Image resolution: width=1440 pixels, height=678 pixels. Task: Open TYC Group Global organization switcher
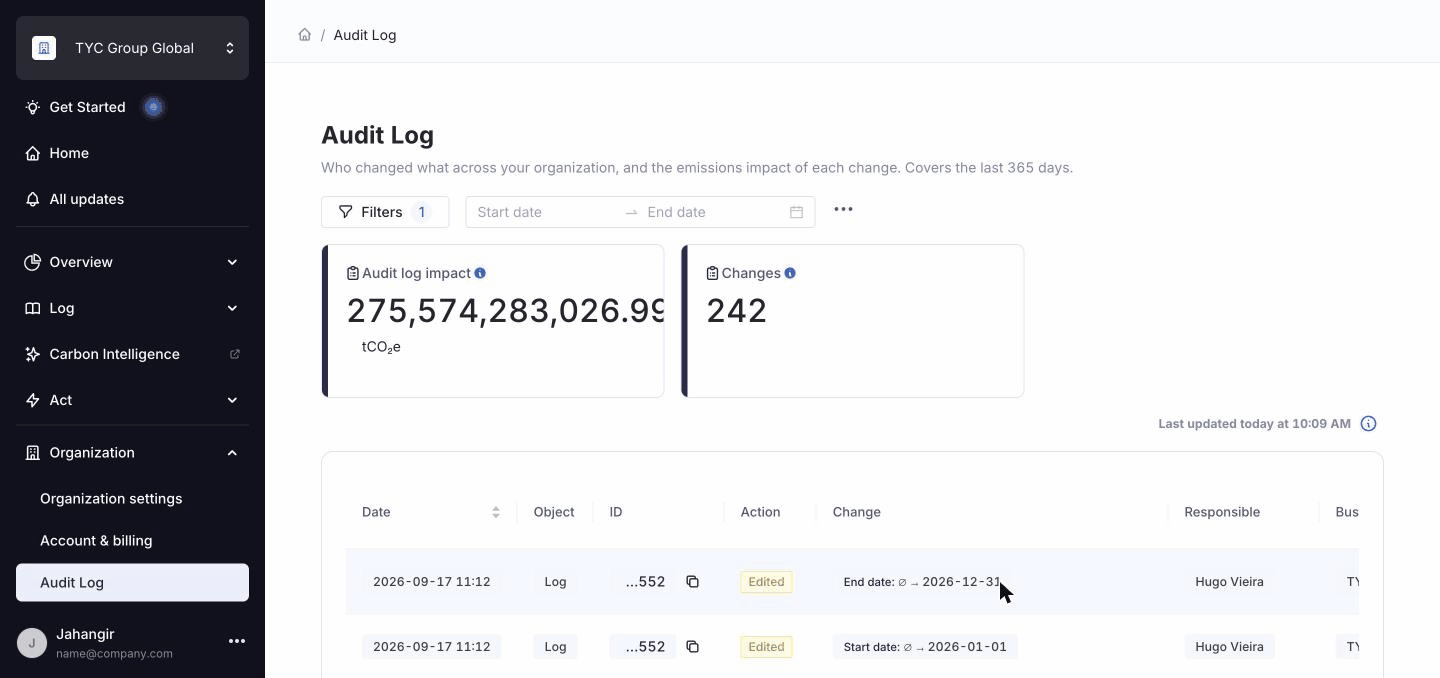pyautogui.click(x=132, y=48)
